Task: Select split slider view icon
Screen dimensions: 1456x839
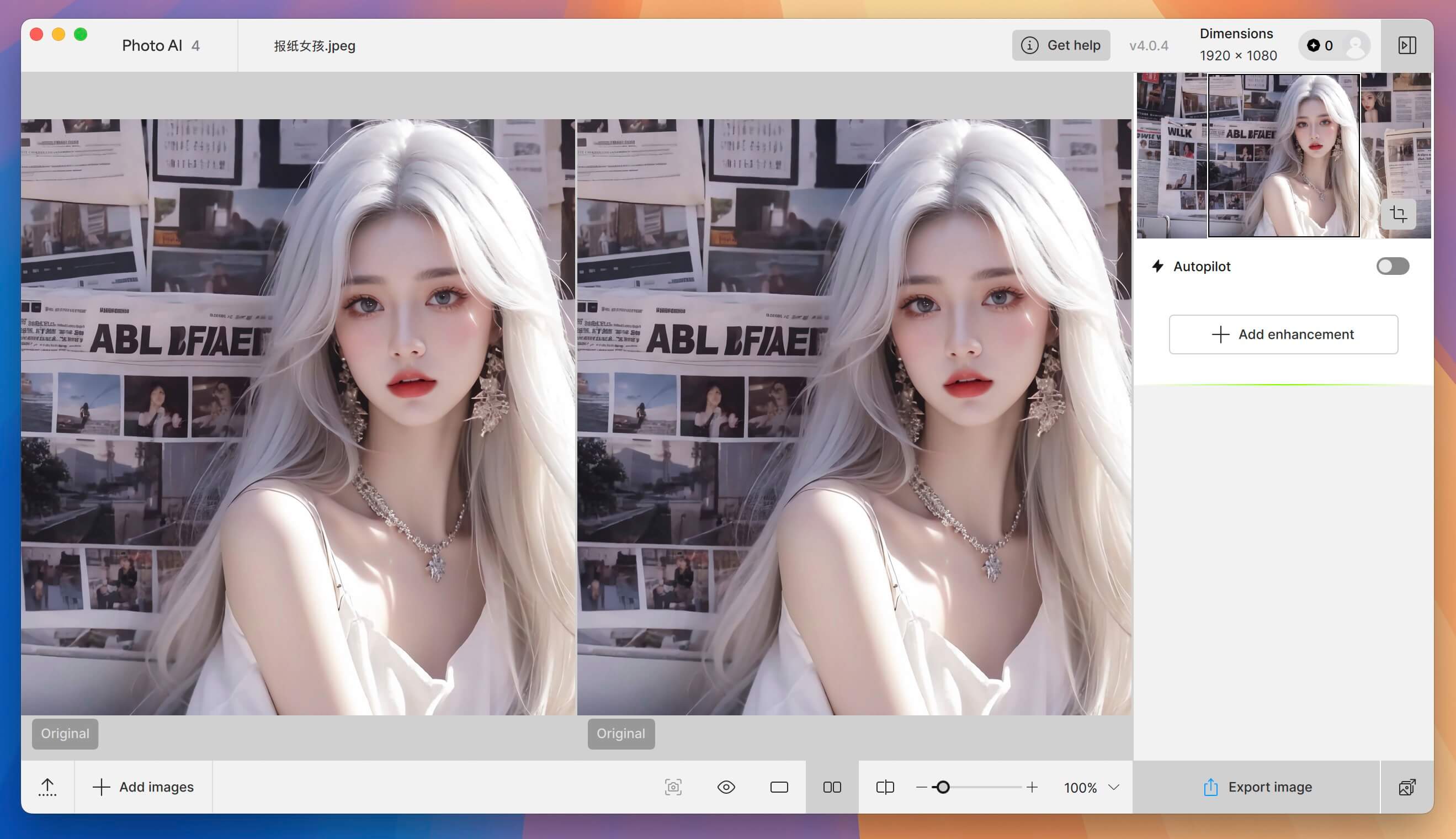Action: coord(885,787)
